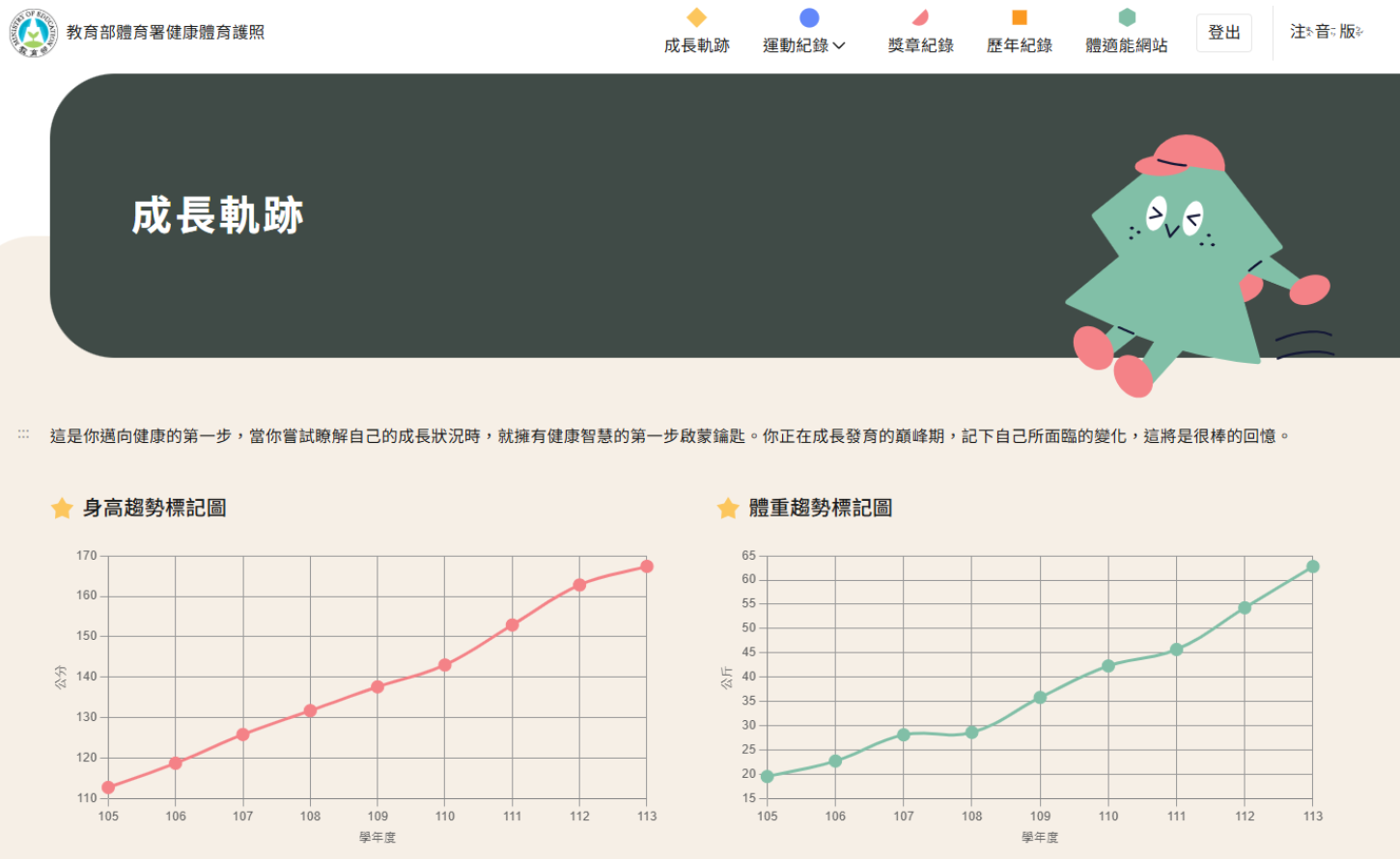Select the 113 data point on height chart
This screenshot has height=859, width=1400.
pyautogui.click(x=647, y=568)
